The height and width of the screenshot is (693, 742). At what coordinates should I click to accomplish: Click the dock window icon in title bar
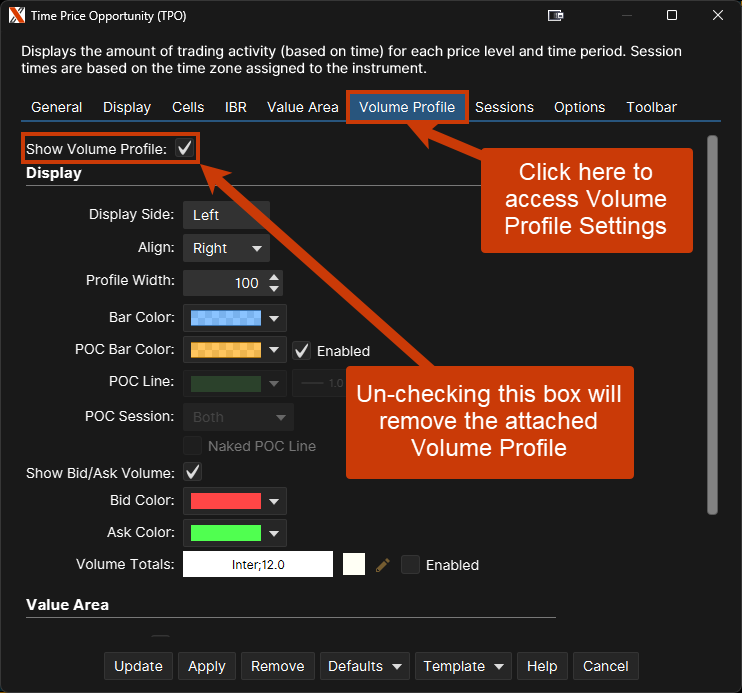click(x=556, y=15)
